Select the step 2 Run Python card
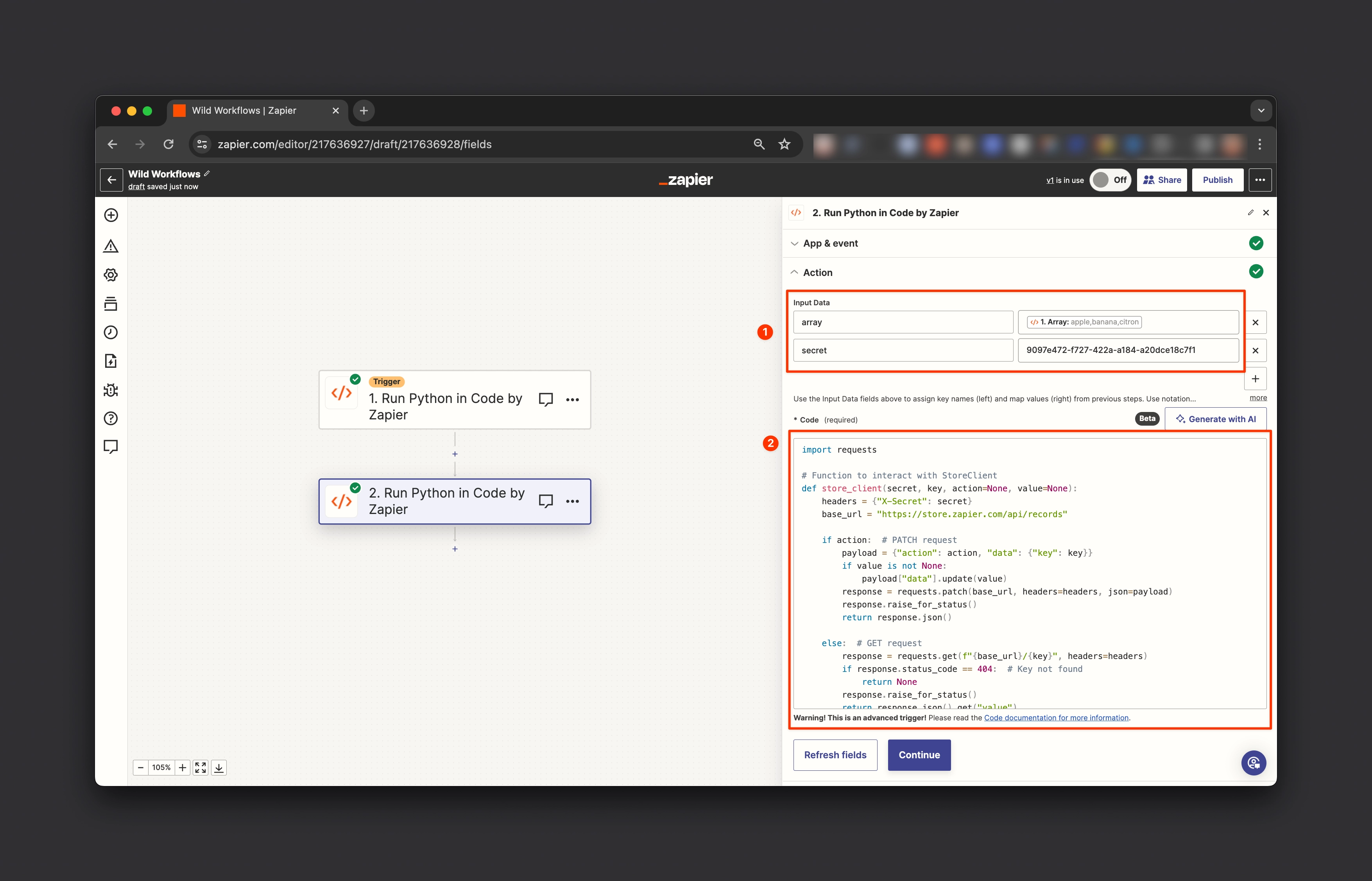1372x881 pixels. tap(455, 502)
